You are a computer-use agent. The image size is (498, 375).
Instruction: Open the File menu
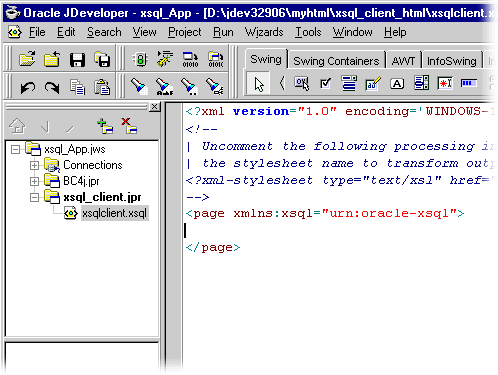click(x=37, y=32)
